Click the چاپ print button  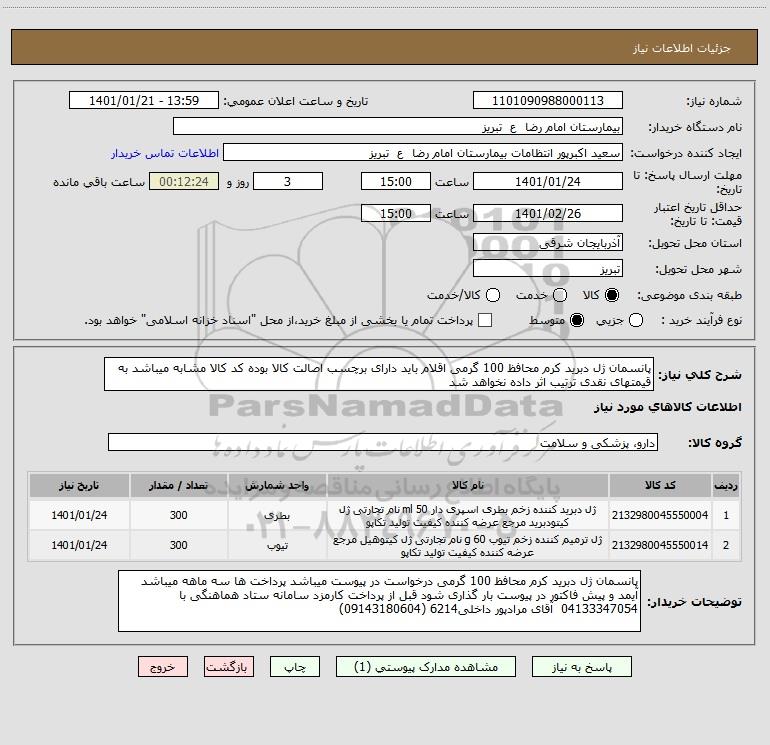(x=295, y=667)
